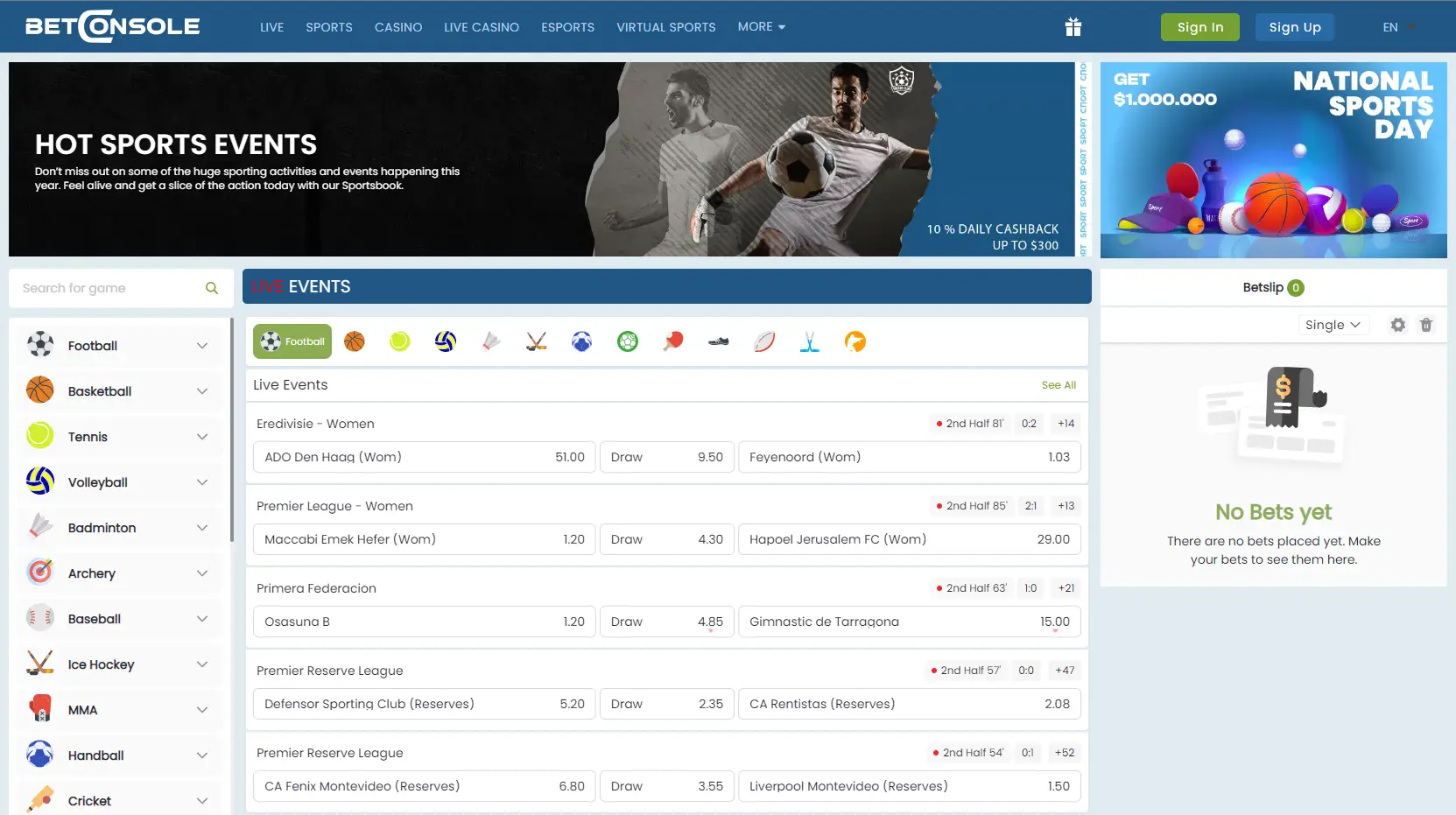1456x815 pixels.
Task: Open the Single bet type dropdown
Action: (1333, 325)
